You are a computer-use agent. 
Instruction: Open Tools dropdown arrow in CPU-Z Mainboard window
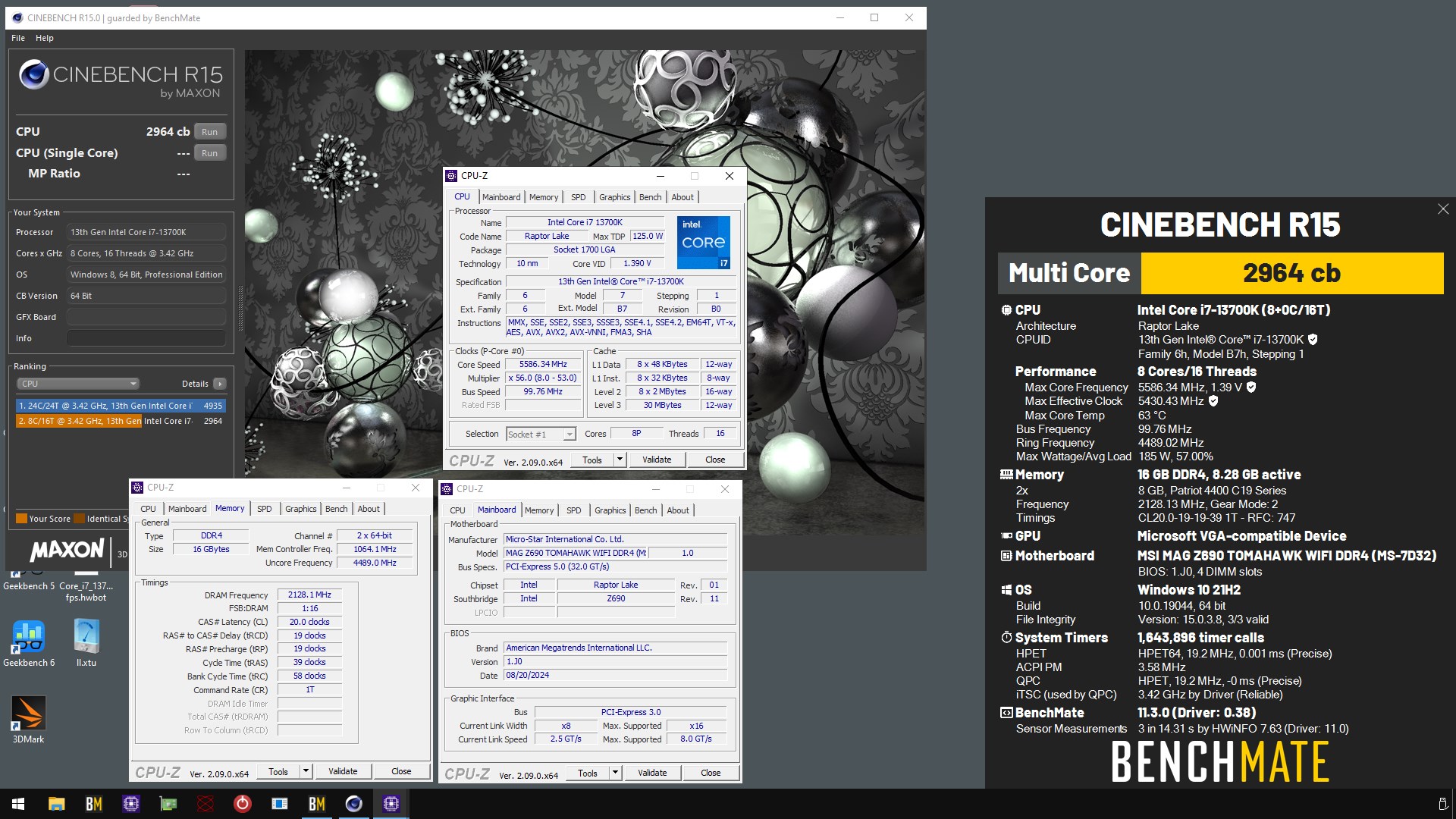(615, 773)
